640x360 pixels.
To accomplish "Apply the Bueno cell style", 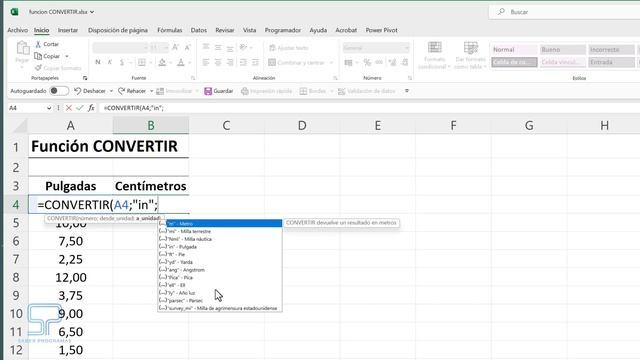I will coord(563,49).
